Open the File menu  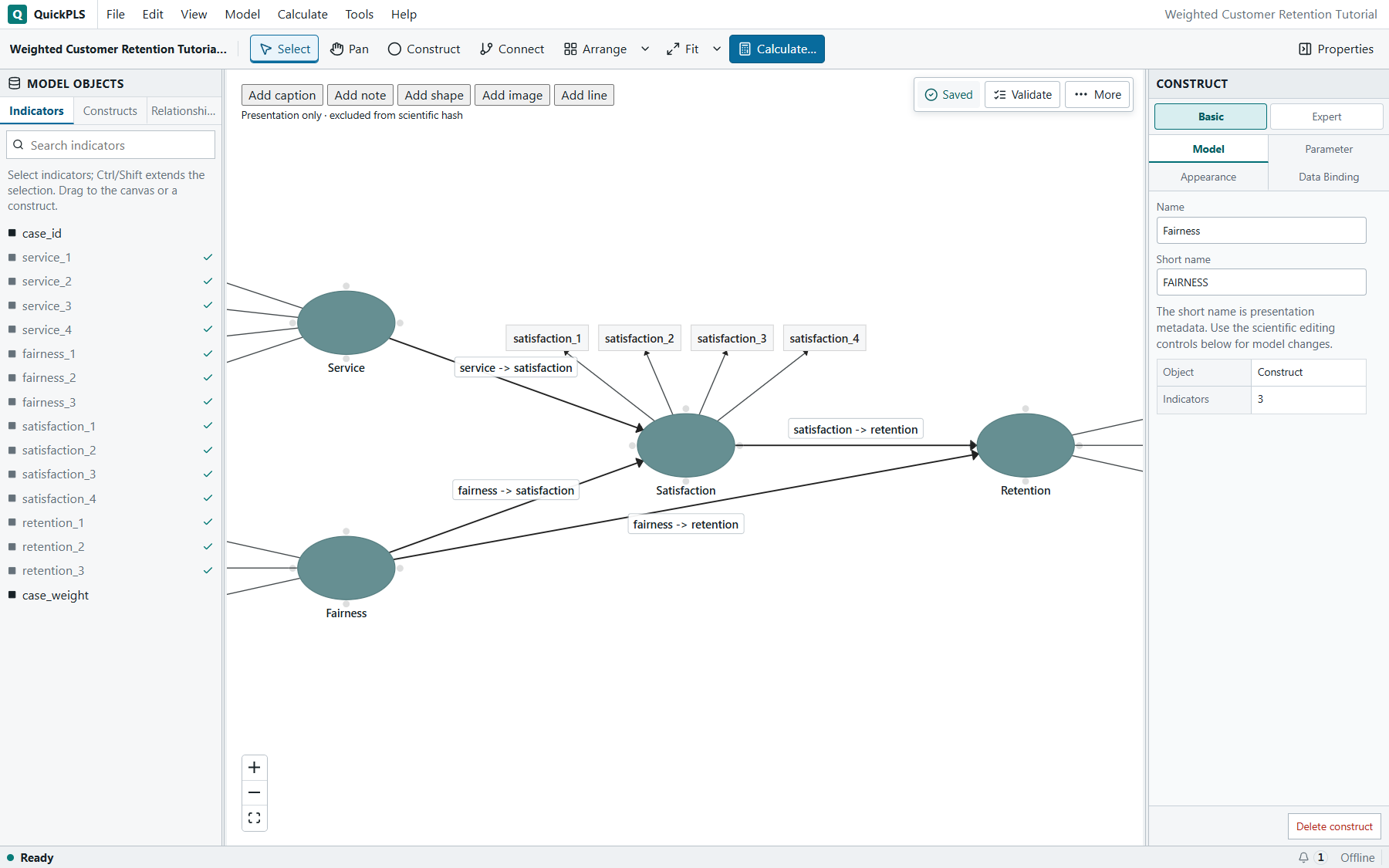pos(116,14)
